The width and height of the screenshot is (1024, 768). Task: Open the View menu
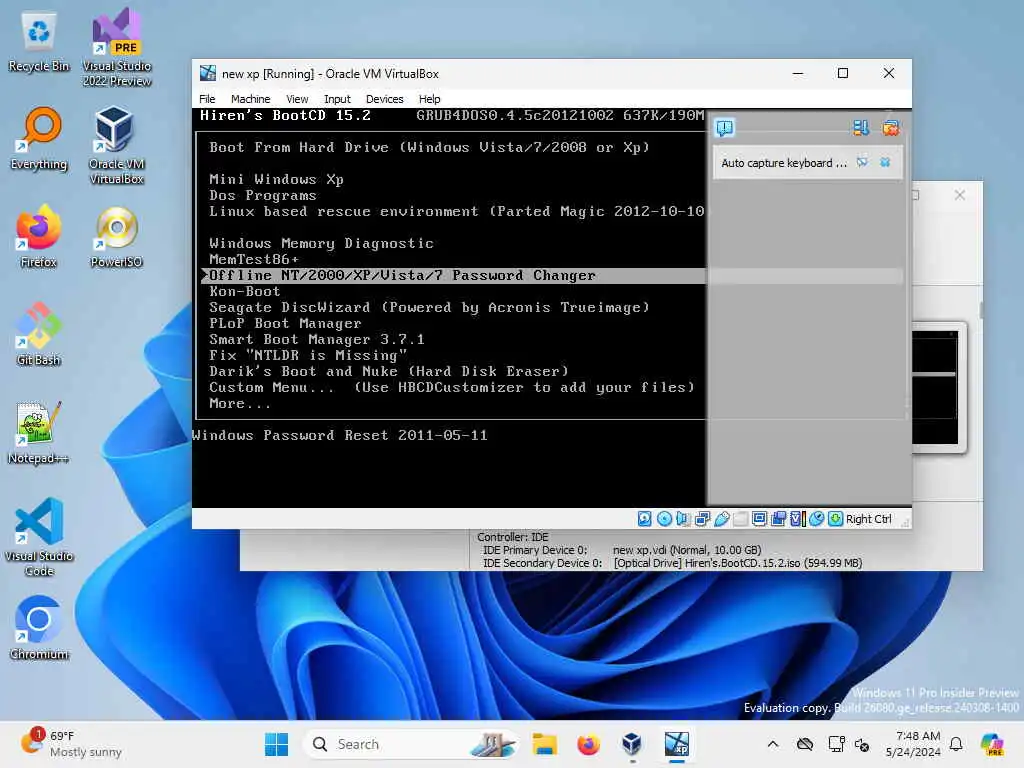(297, 99)
